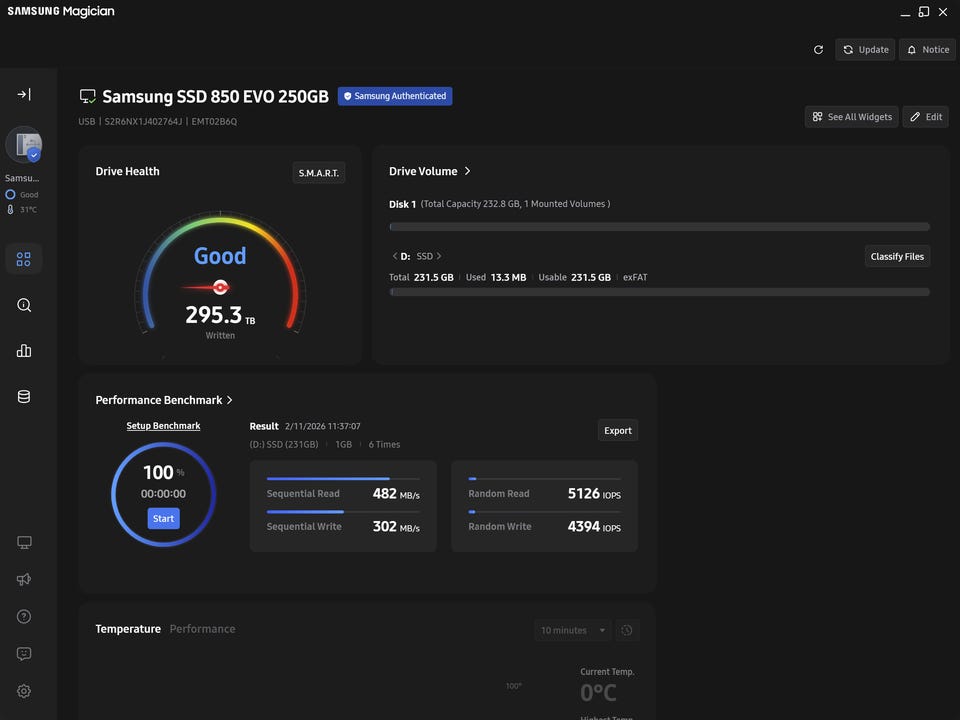Image resolution: width=960 pixels, height=720 pixels.
Task: Open the data management cylinder icon
Action: (x=24, y=397)
